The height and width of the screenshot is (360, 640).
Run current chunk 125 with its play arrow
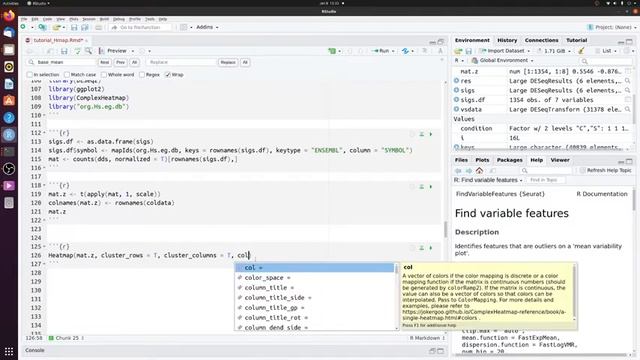[431, 248]
